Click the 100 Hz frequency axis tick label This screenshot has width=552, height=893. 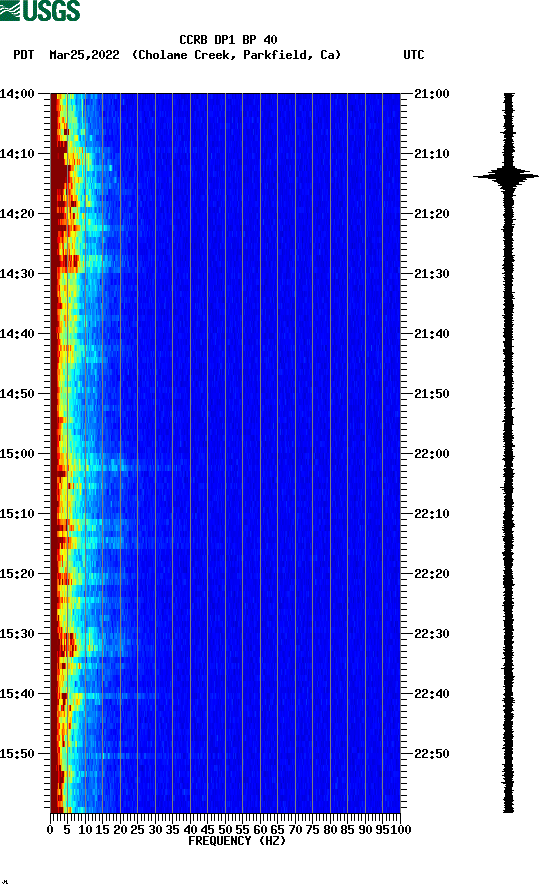(x=400, y=830)
